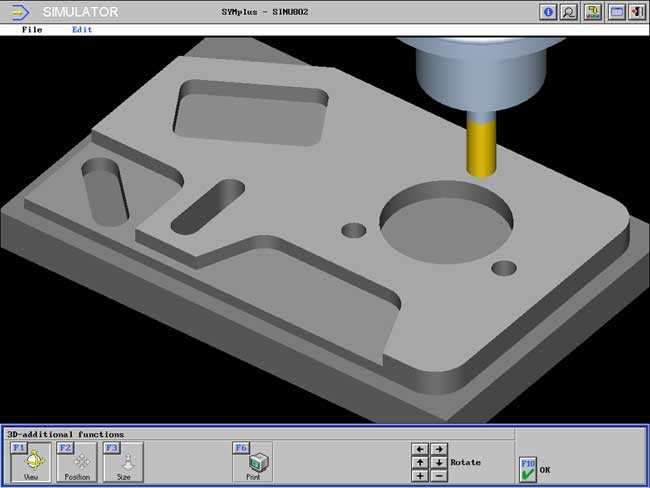Click the SIMULATOR arrow logo

pyautogui.click(x=21, y=12)
